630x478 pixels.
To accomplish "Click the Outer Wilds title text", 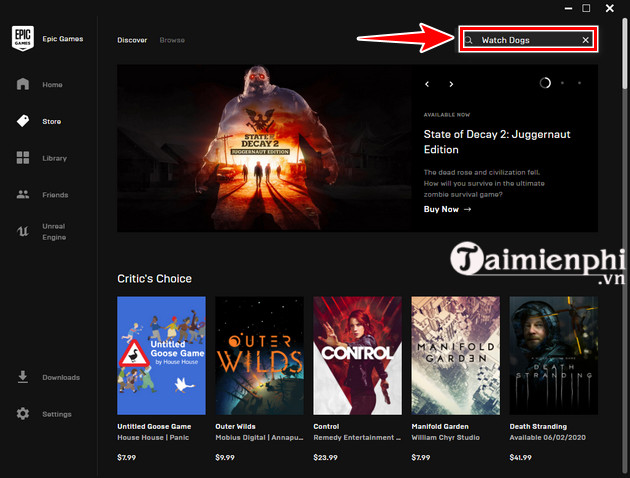I will coord(235,426).
